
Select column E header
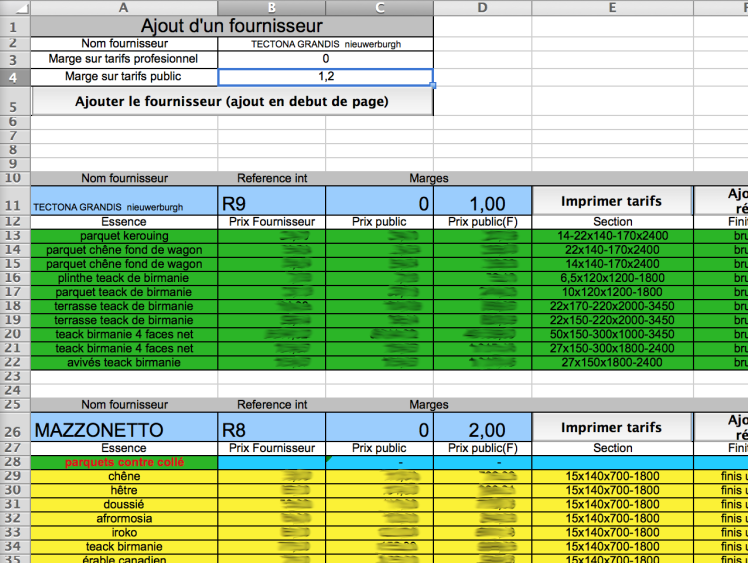(x=613, y=8)
